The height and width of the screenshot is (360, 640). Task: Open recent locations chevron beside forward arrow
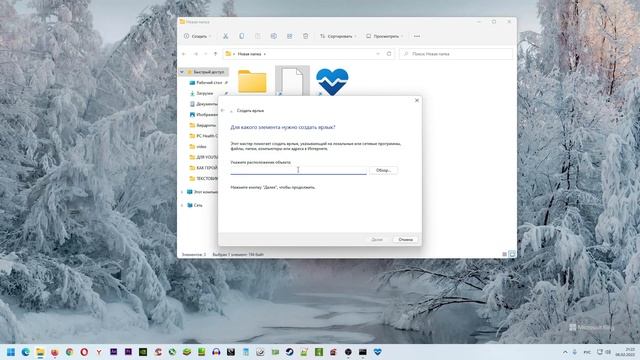pos(206,54)
